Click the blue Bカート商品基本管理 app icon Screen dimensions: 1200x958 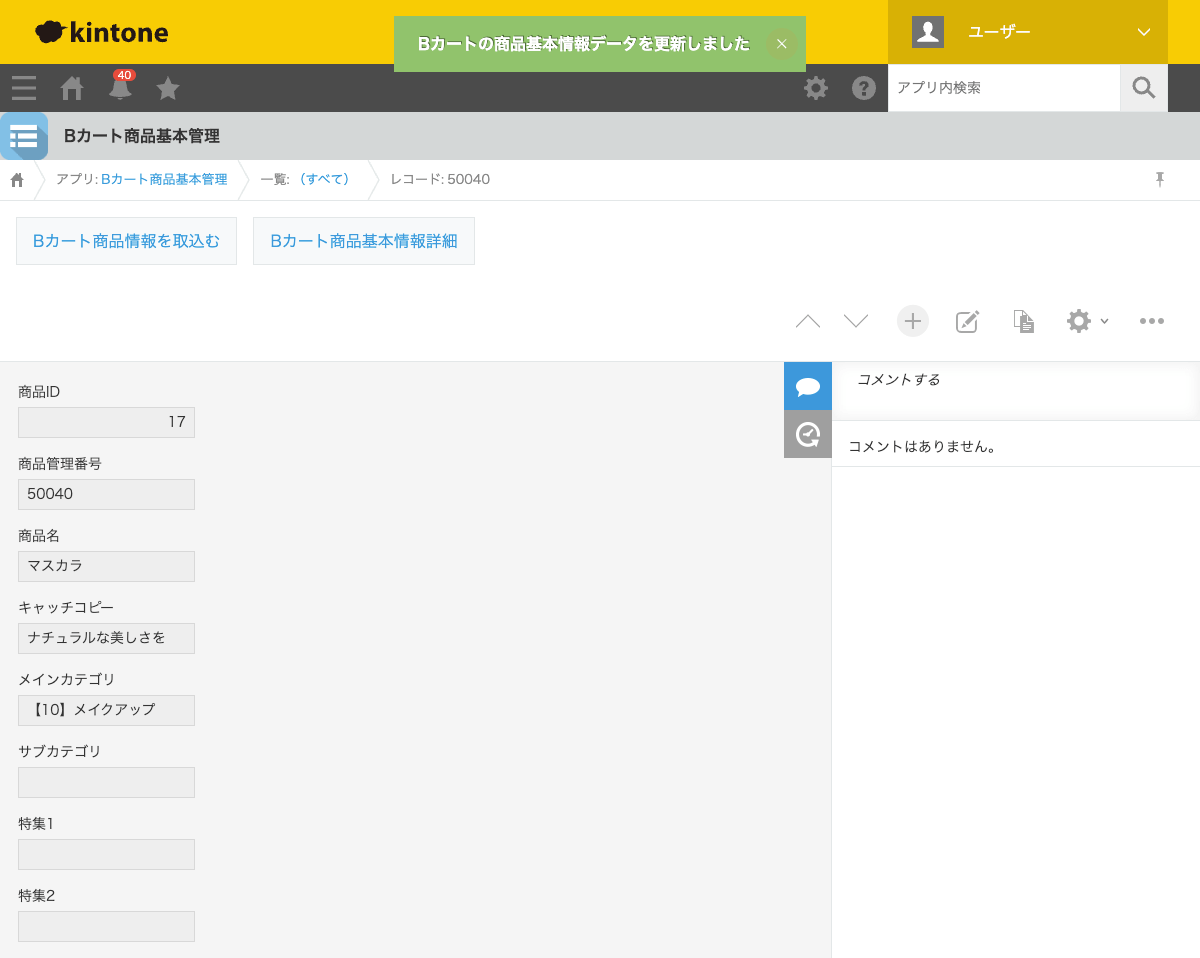click(24, 136)
